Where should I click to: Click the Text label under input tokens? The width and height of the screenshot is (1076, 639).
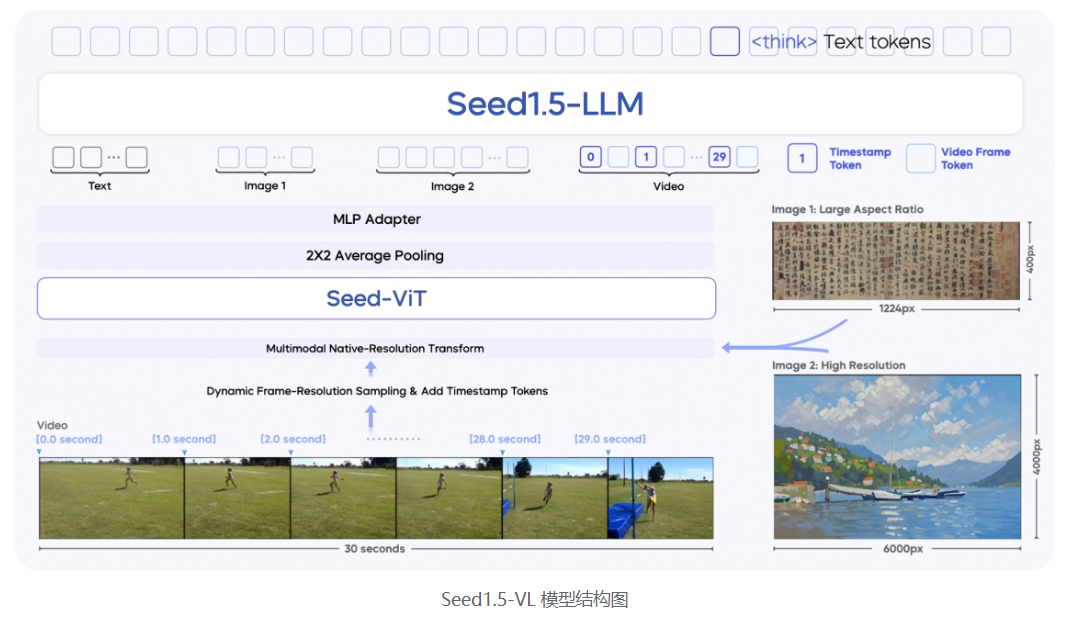point(100,186)
